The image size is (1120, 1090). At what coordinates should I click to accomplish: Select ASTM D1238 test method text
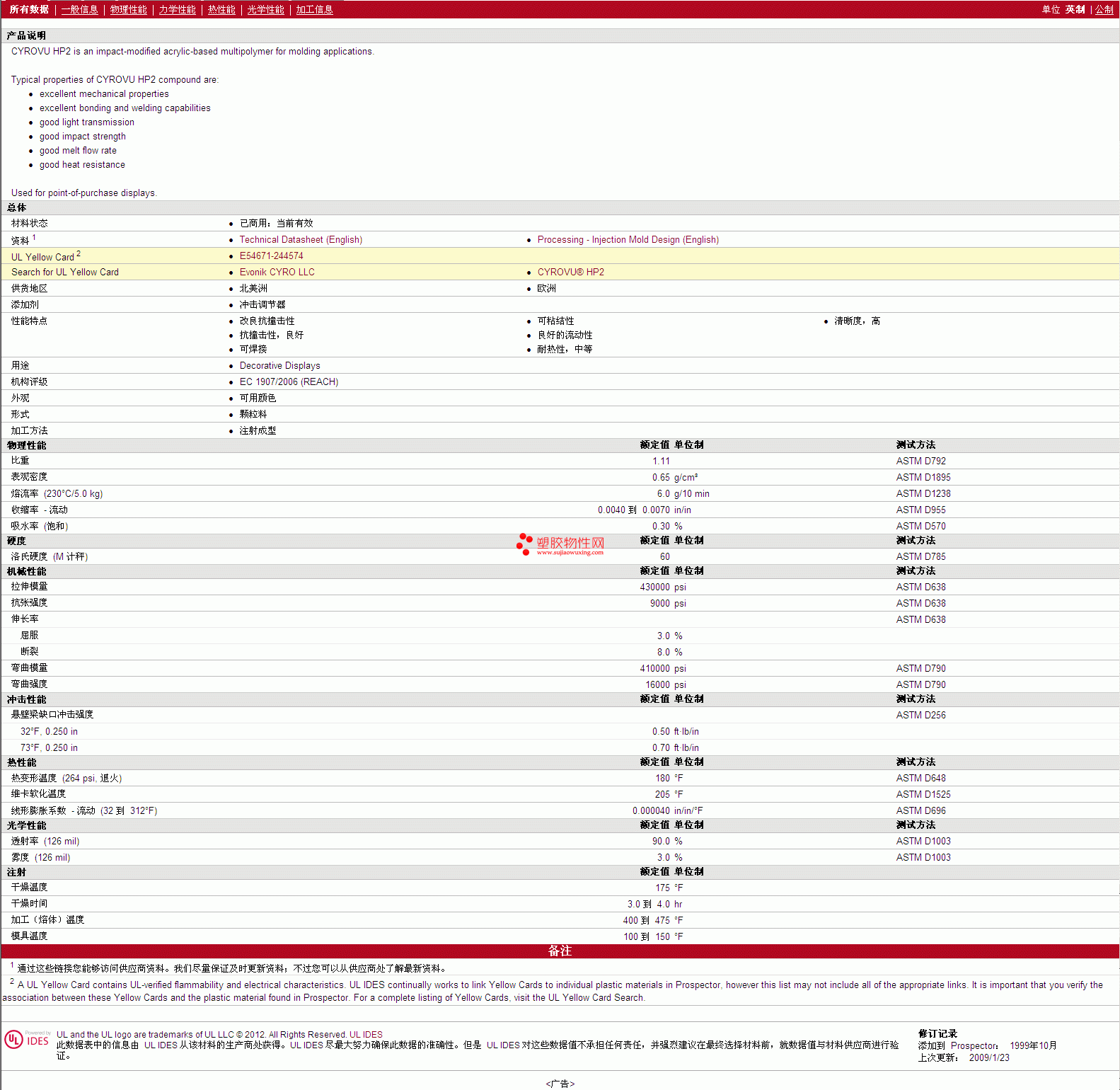pyautogui.click(x=923, y=494)
